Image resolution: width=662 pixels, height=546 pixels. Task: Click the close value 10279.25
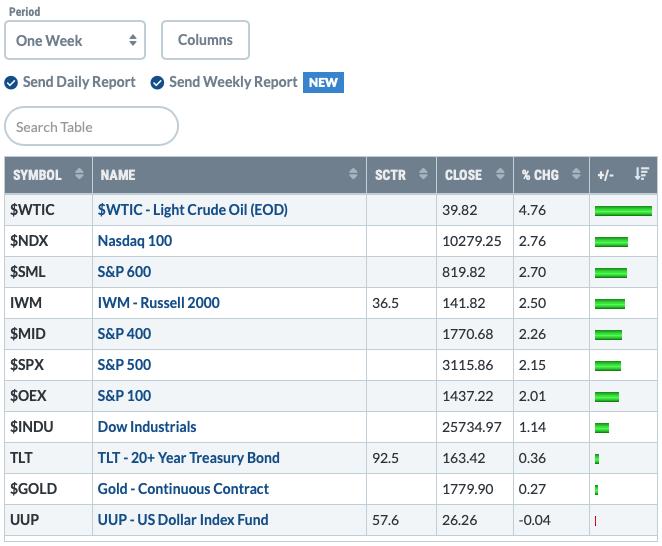pyautogui.click(x=472, y=241)
